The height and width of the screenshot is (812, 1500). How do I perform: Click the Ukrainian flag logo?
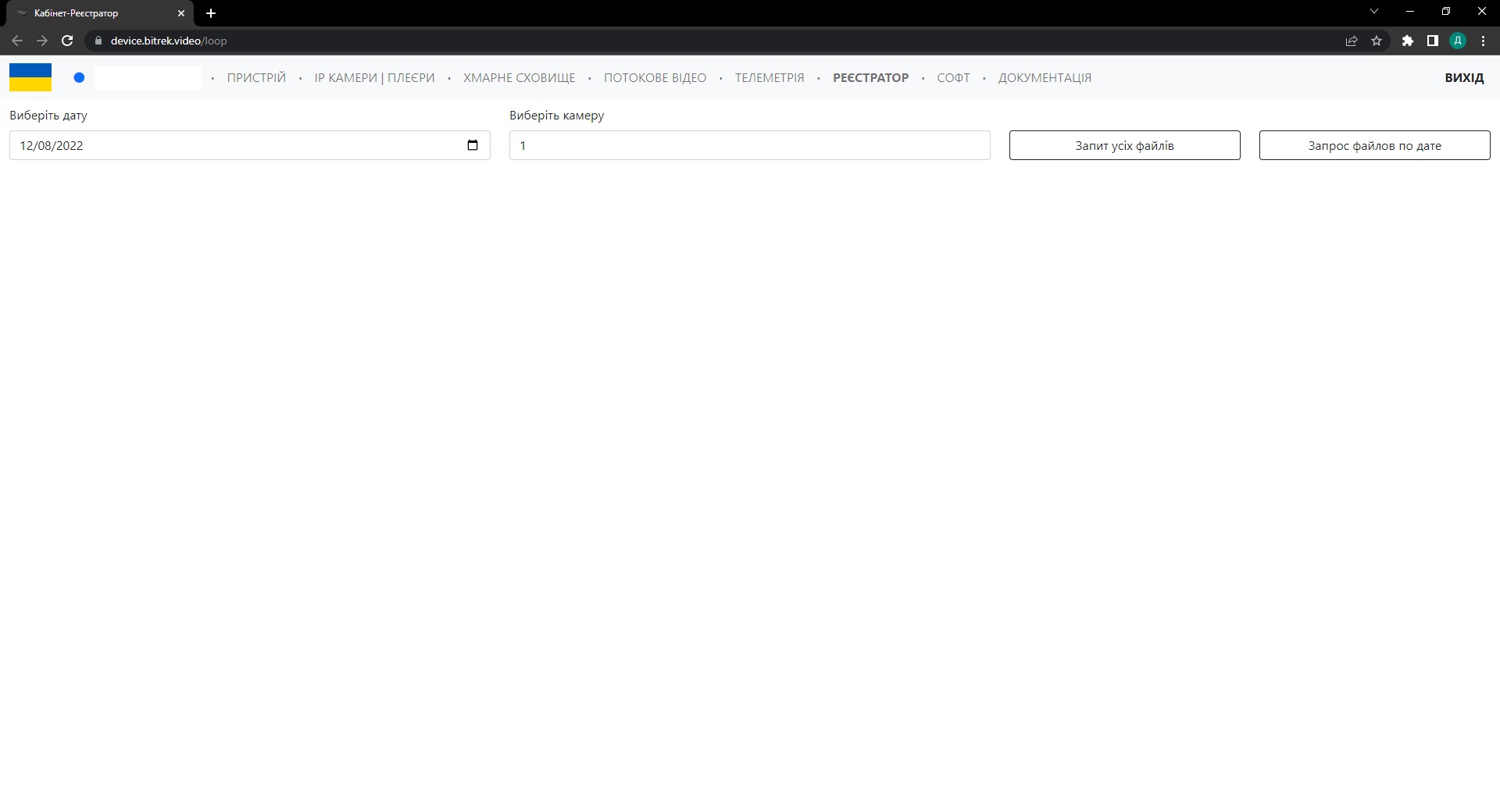tap(30, 77)
